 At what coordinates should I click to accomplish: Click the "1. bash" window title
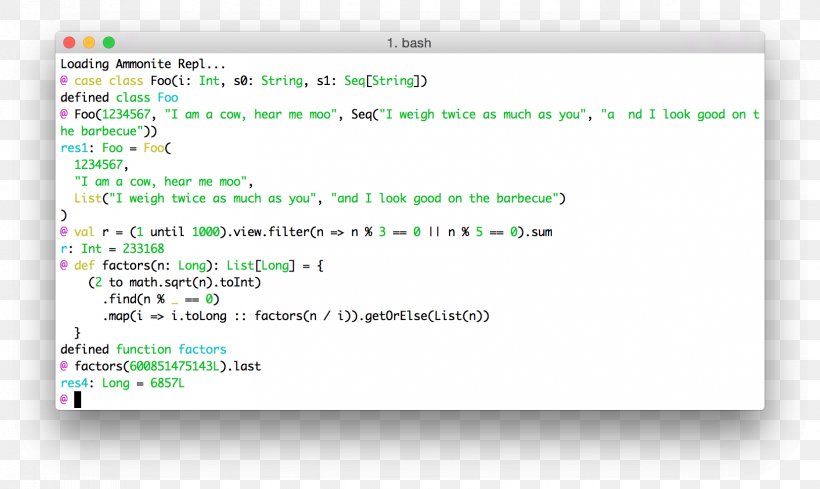409,43
